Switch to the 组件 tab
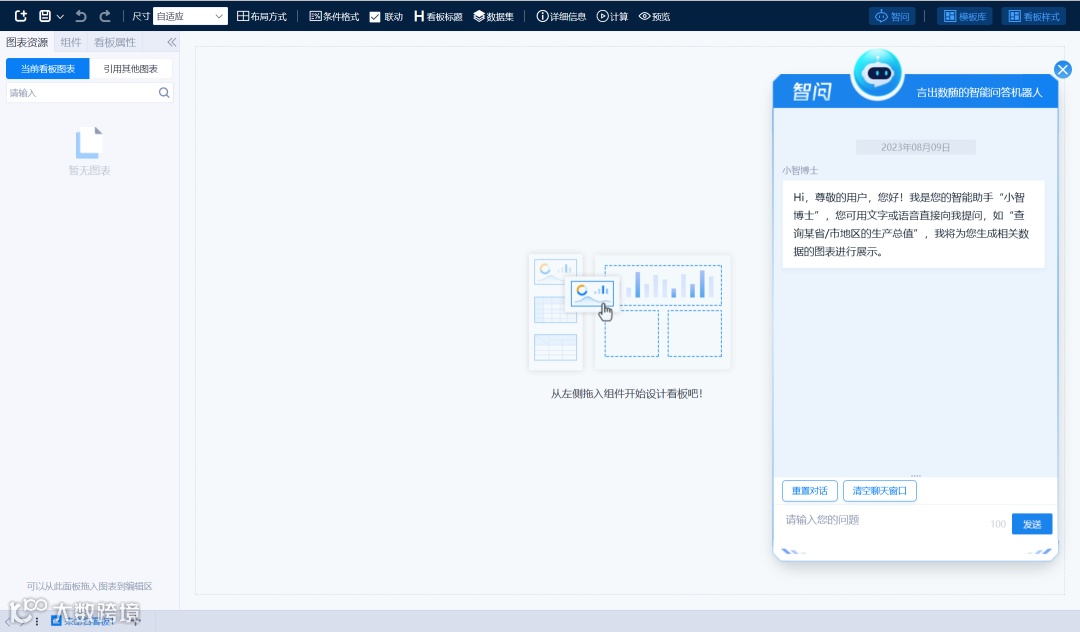1080x632 pixels. pos(70,42)
